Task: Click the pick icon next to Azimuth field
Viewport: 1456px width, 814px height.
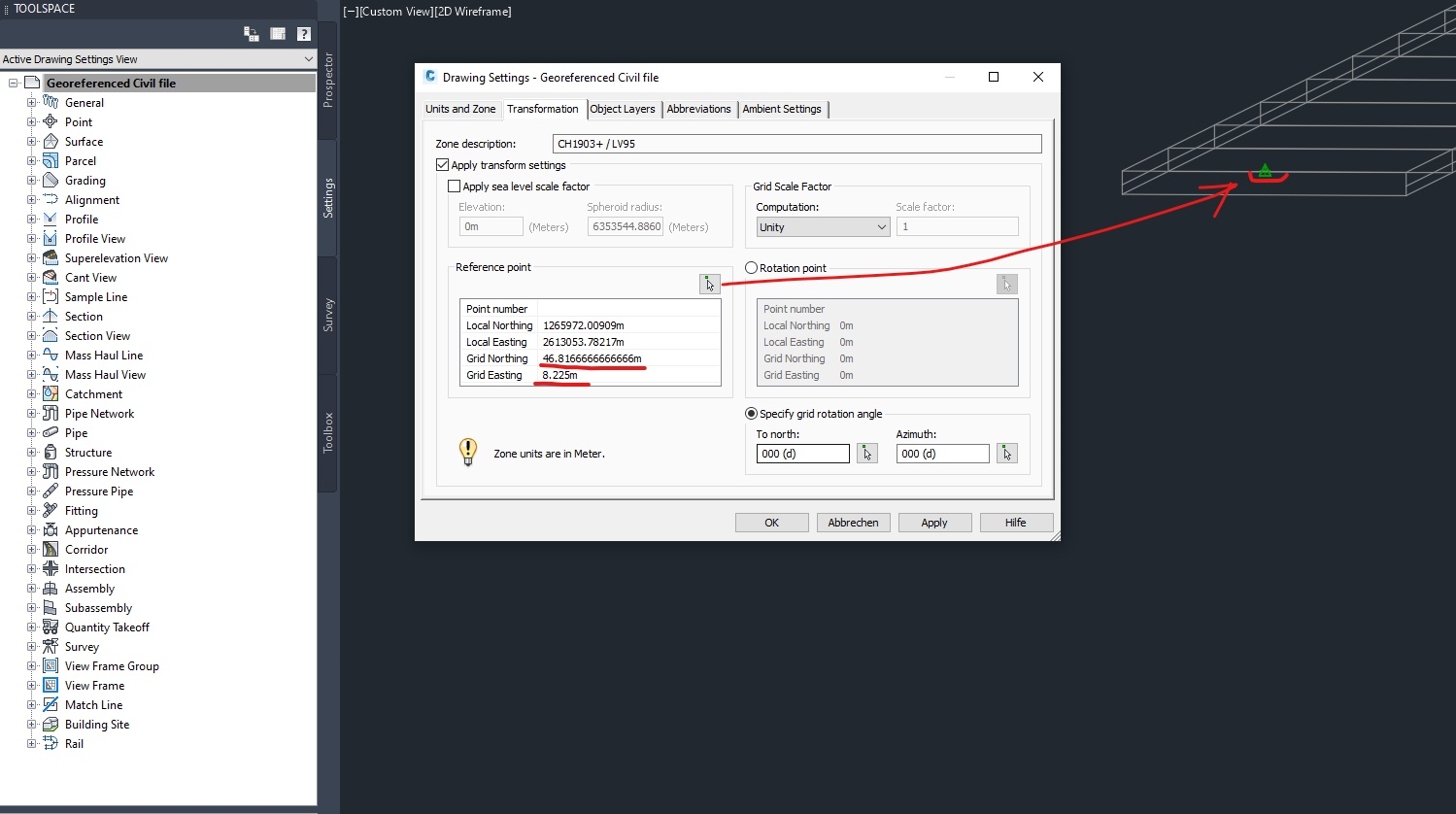Action: [x=1006, y=453]
